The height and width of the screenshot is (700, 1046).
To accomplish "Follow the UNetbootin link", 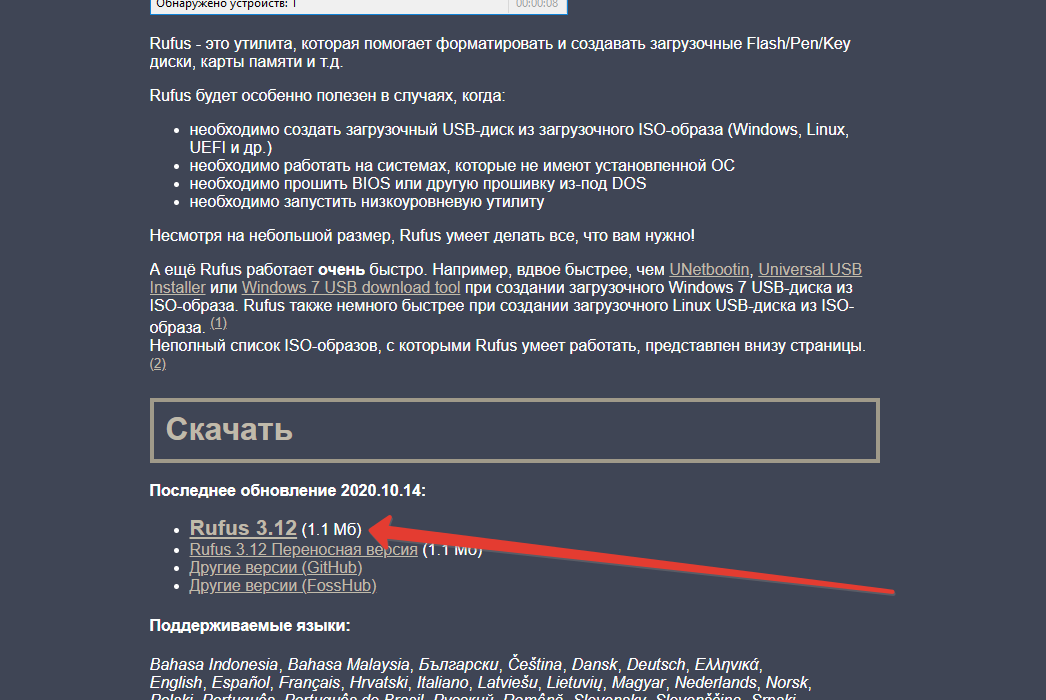I will [x=709, y=270].
